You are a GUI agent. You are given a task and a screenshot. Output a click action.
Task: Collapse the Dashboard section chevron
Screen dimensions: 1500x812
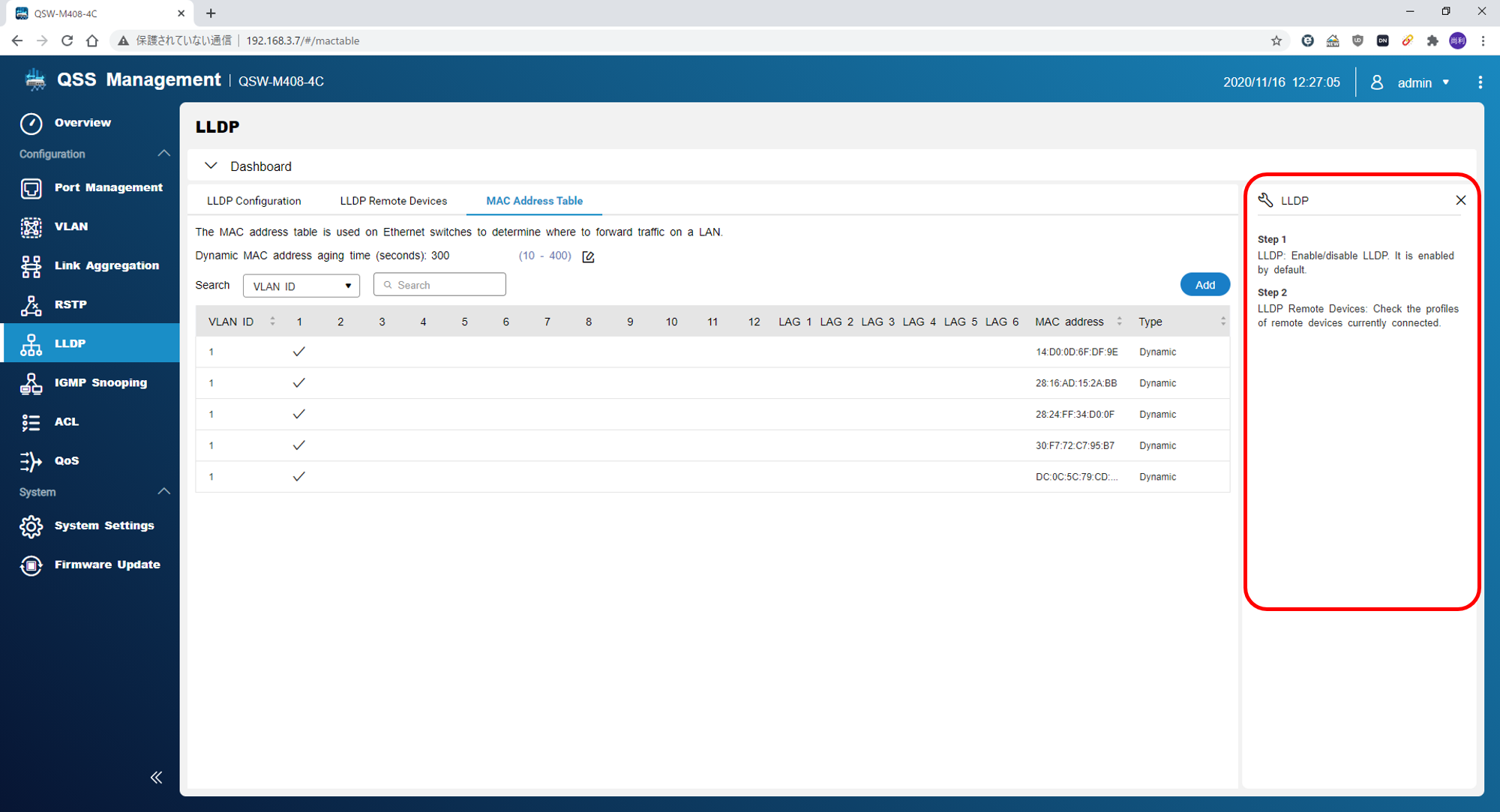211,166
